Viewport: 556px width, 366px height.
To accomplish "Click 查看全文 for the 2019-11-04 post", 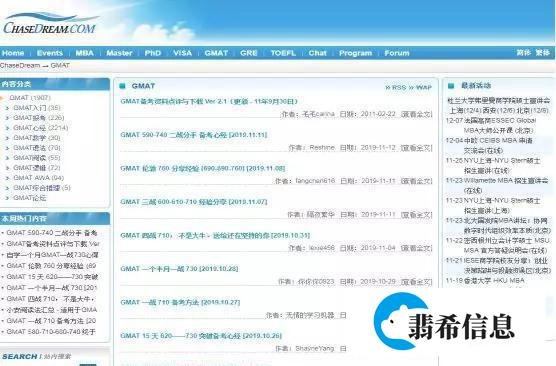I will (416, 248).
